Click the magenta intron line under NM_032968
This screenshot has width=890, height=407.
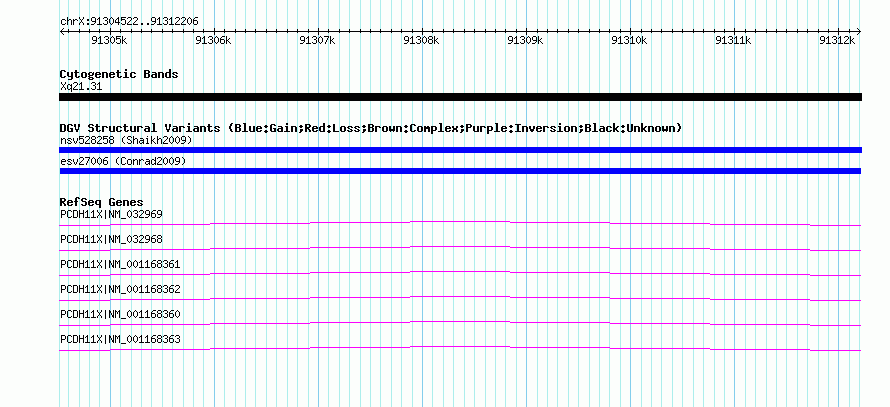pyautogui.click(x=460, y=247)
